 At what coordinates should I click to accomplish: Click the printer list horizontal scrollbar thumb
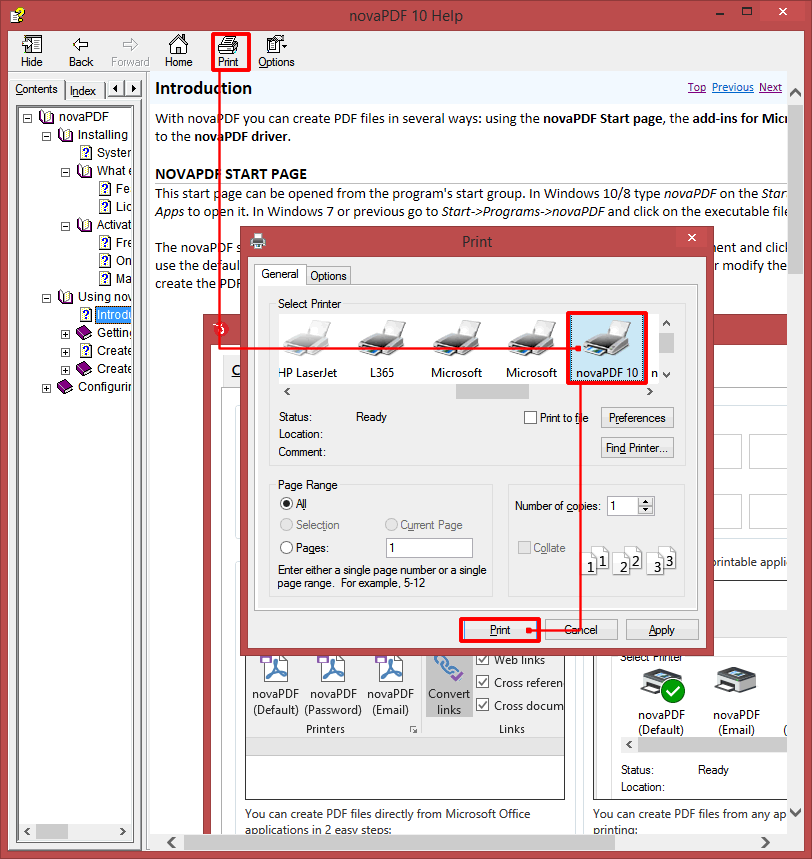click(492, 392)
